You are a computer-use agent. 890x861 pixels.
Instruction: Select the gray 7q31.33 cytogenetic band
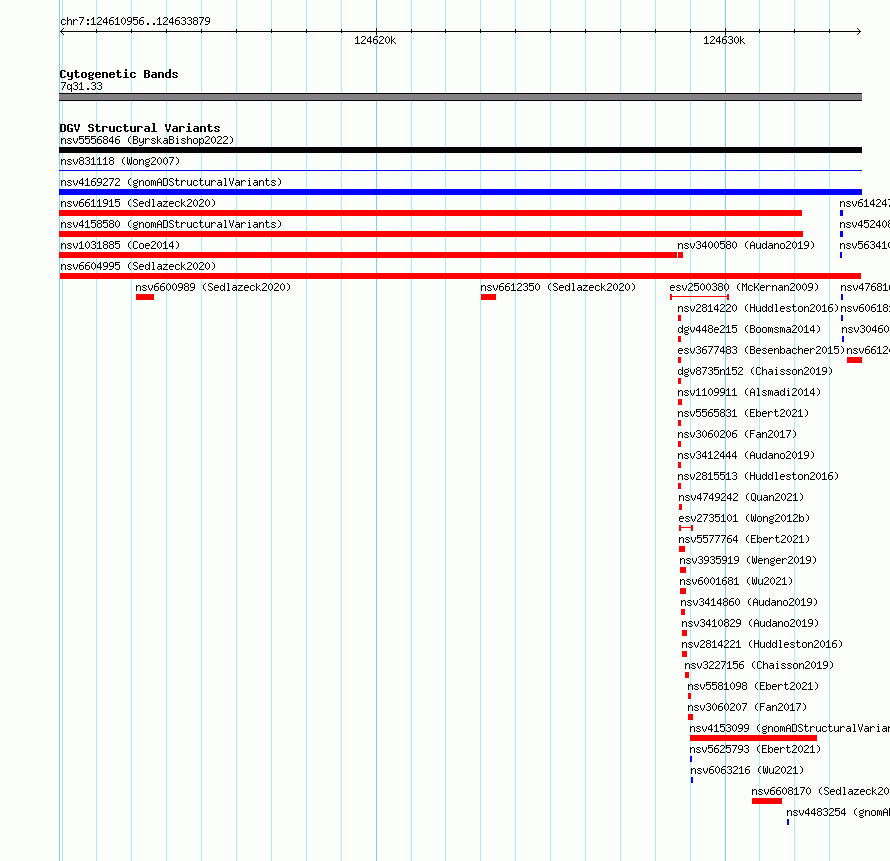tap(460, 97)
